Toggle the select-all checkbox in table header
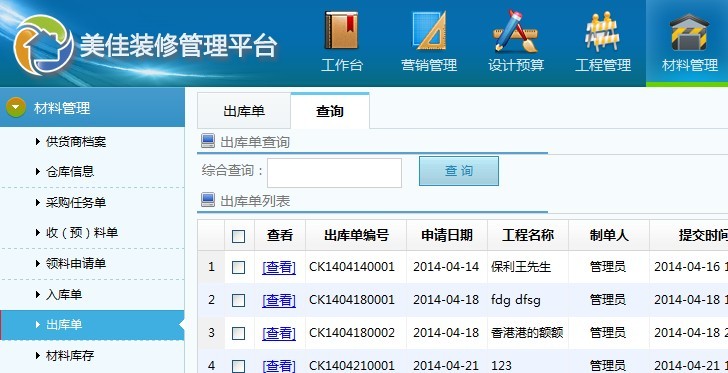Screen dimensions: 728x373 tap(238, 236)
